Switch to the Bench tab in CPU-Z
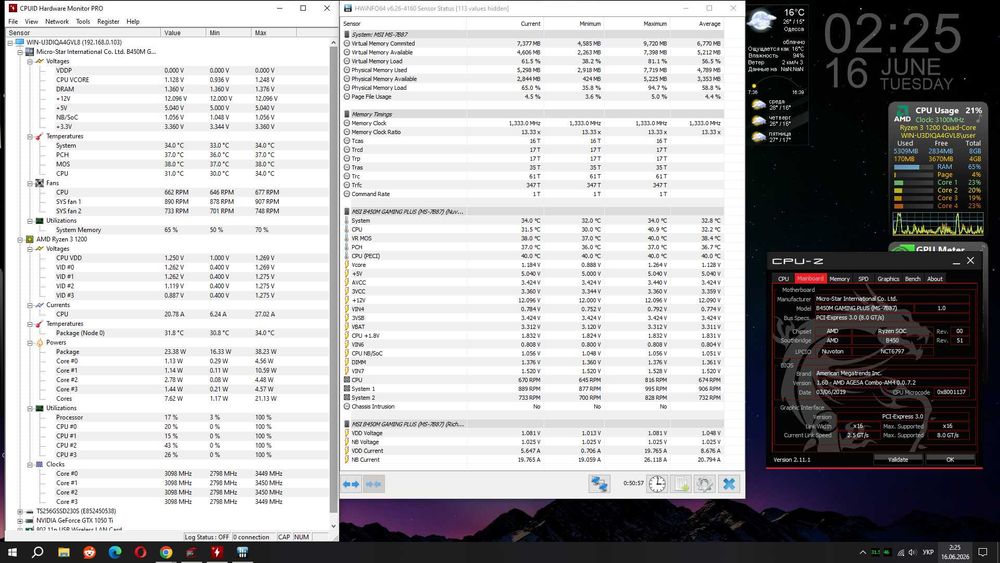This screenshot has width=1000, height=563. coord(913,279)
